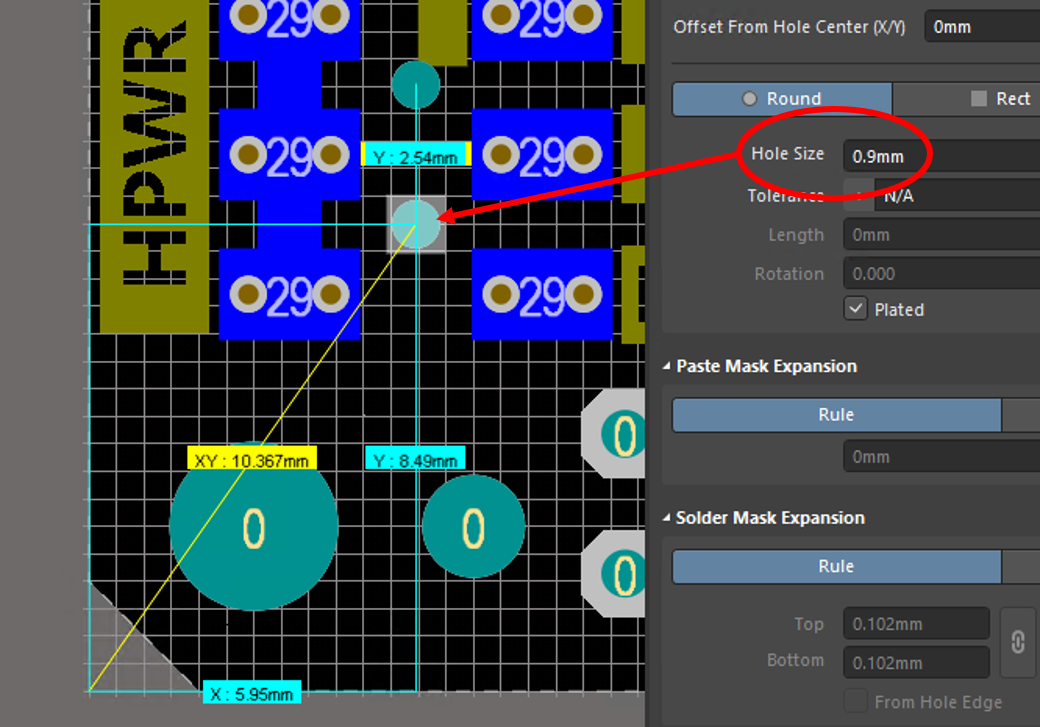This screenshot has width=1040, height=727.
Task: Collapse the Paste Mask Expansion section
Action: pos(667,366)
